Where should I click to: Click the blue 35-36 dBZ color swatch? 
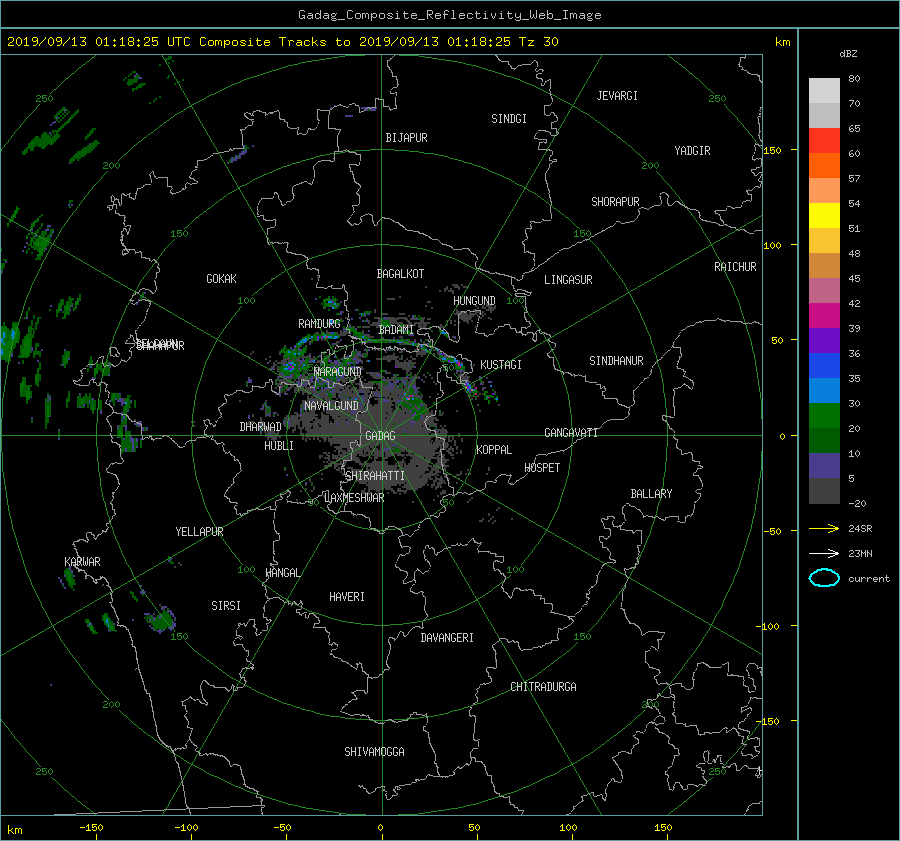[x=824, y=366]
